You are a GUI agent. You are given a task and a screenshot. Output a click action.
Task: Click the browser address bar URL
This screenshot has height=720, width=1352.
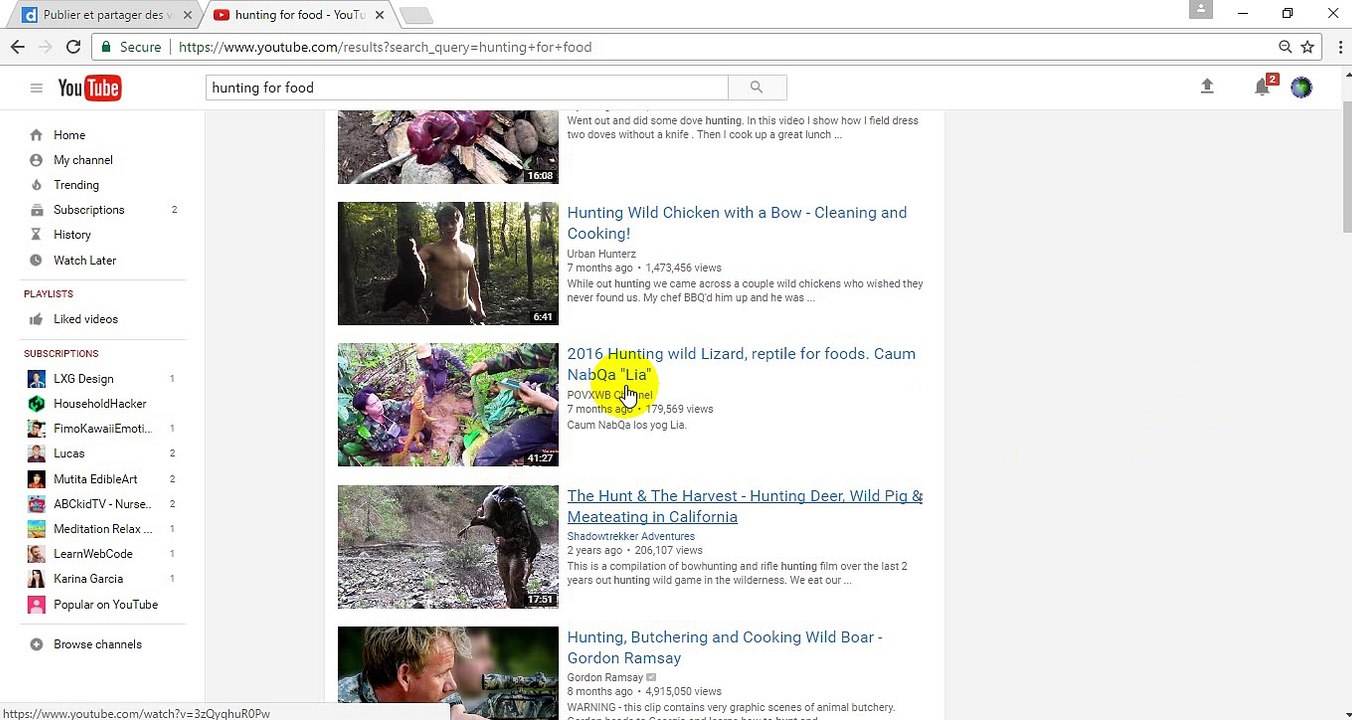tap(385, 47)
